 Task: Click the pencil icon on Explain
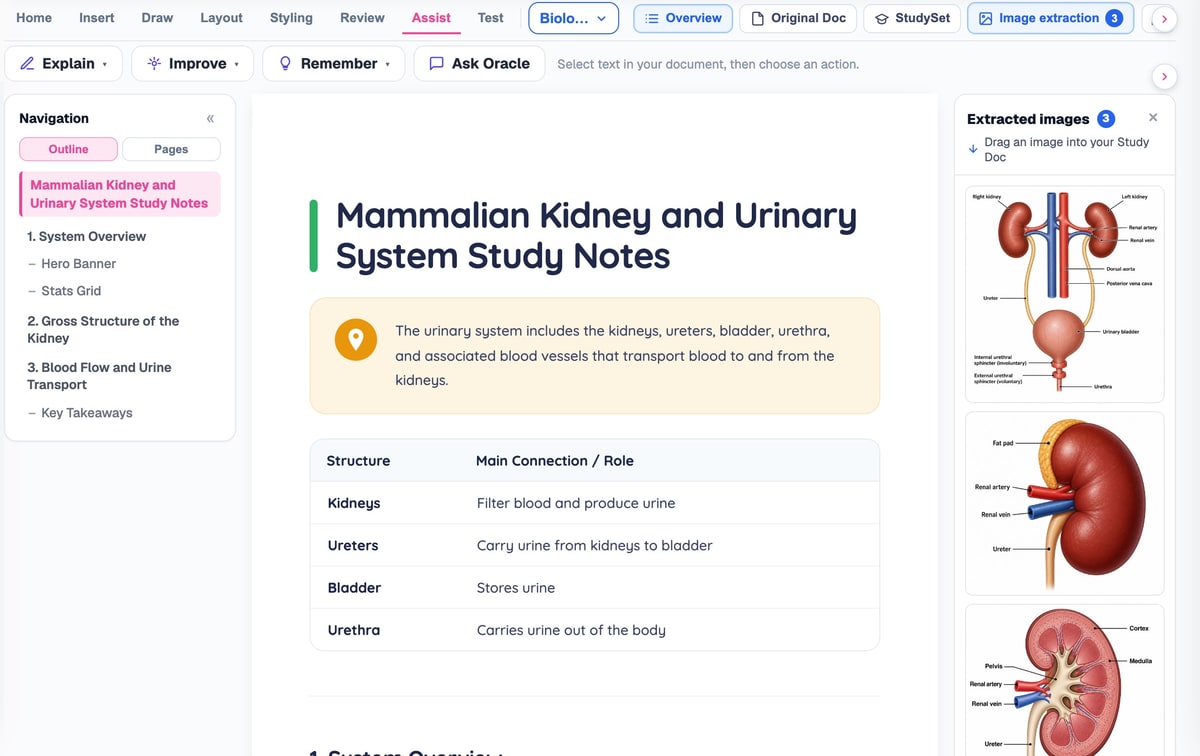point(27,63)
